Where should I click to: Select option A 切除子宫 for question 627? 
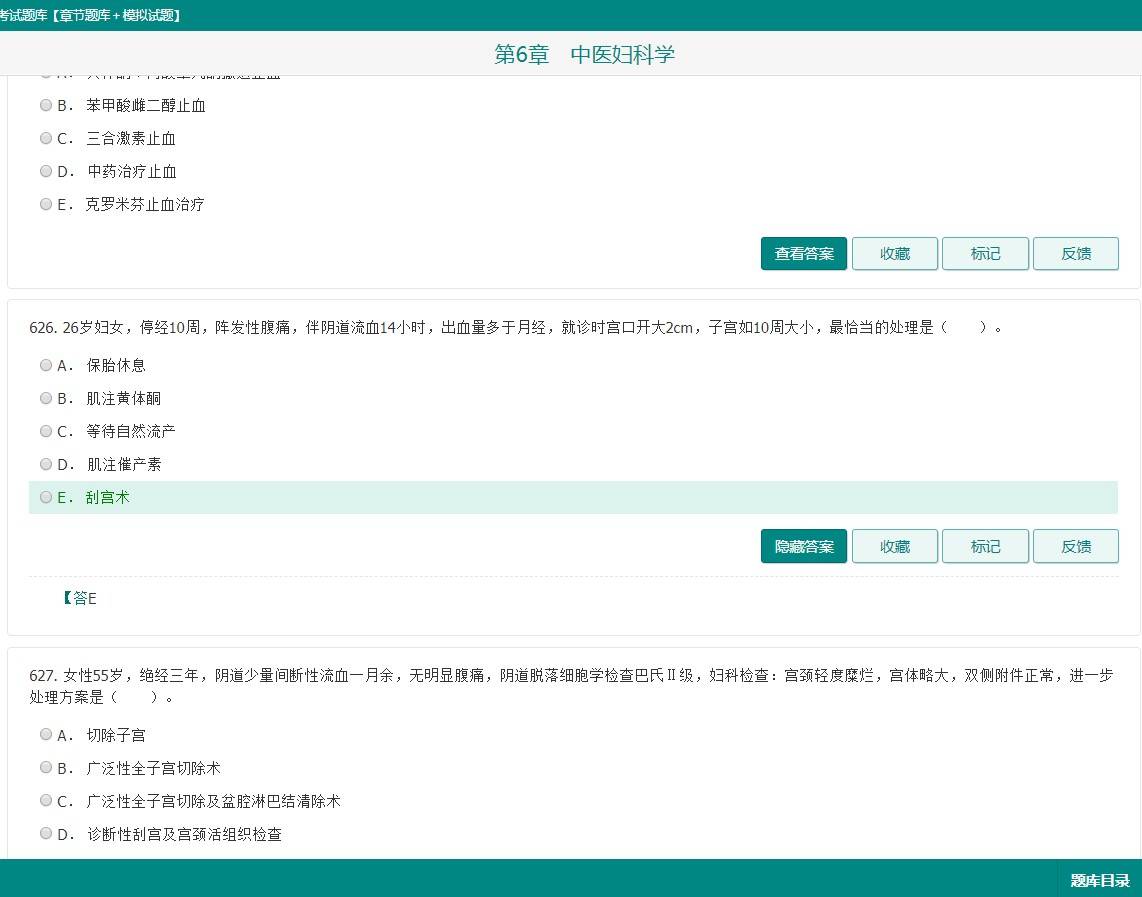[x=46, y=735]
